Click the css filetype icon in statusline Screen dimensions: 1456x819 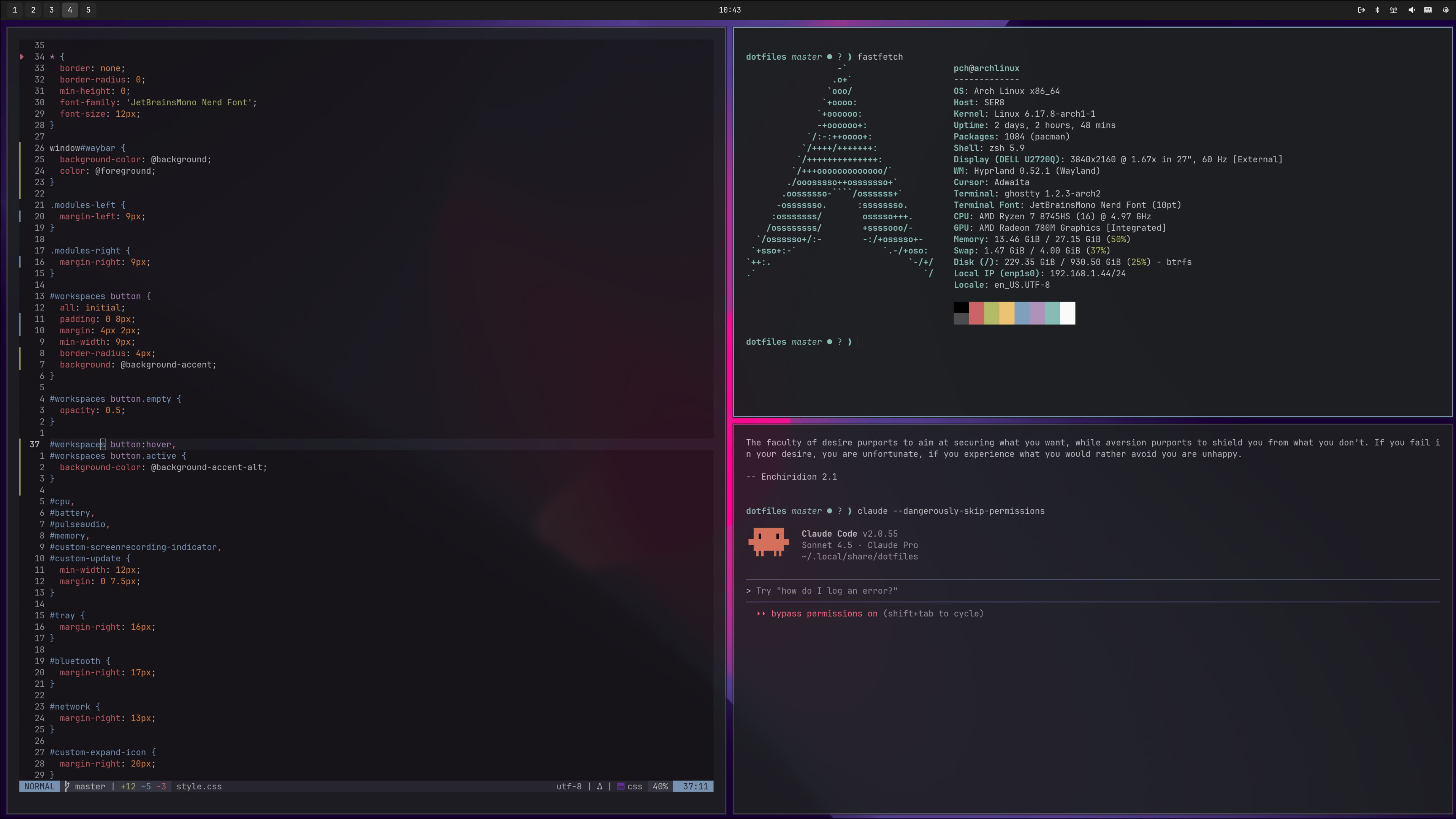[x=621, y=786]
